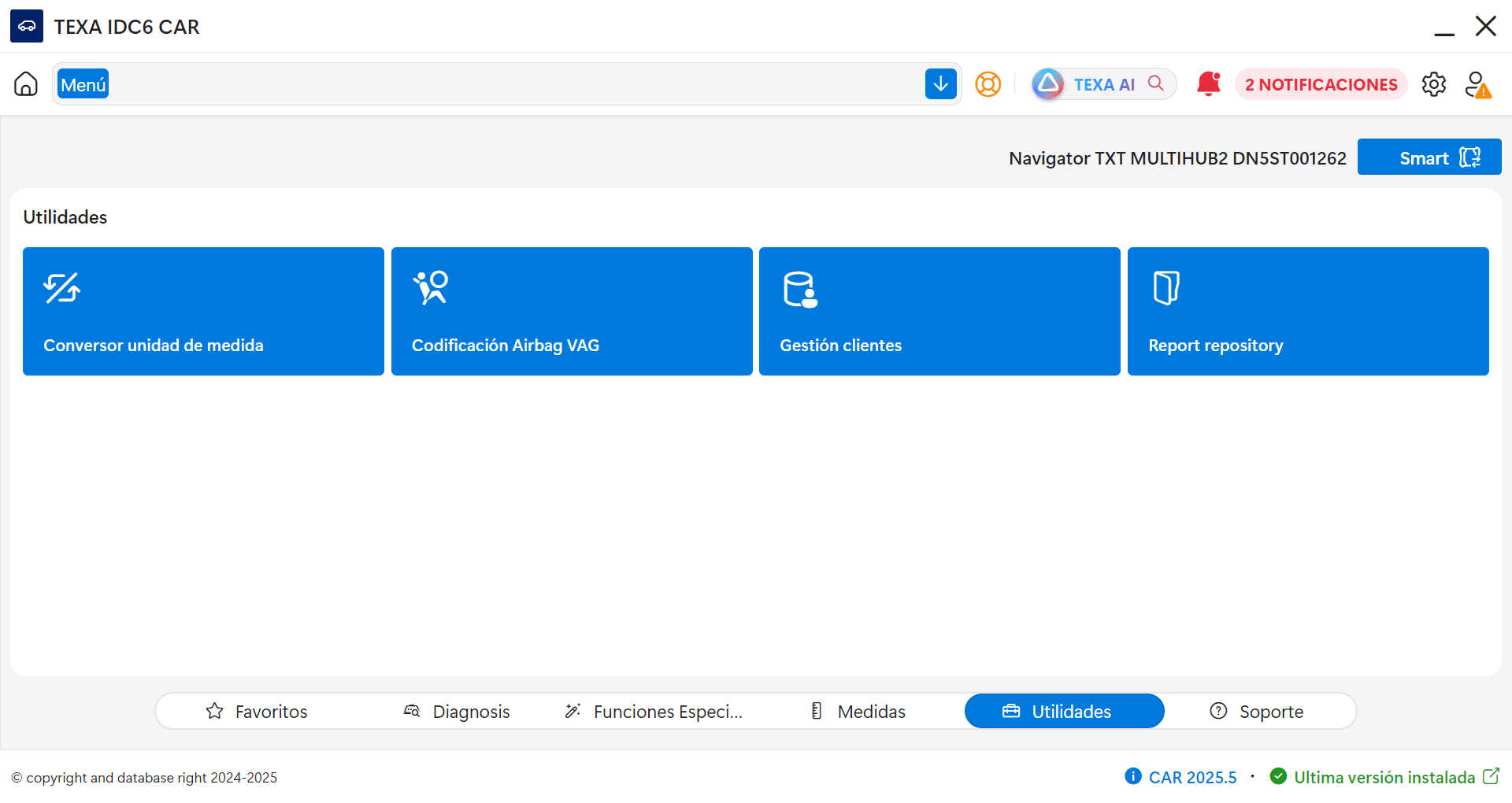Click the TEXA AI magnifier icon

[1156, 83]
